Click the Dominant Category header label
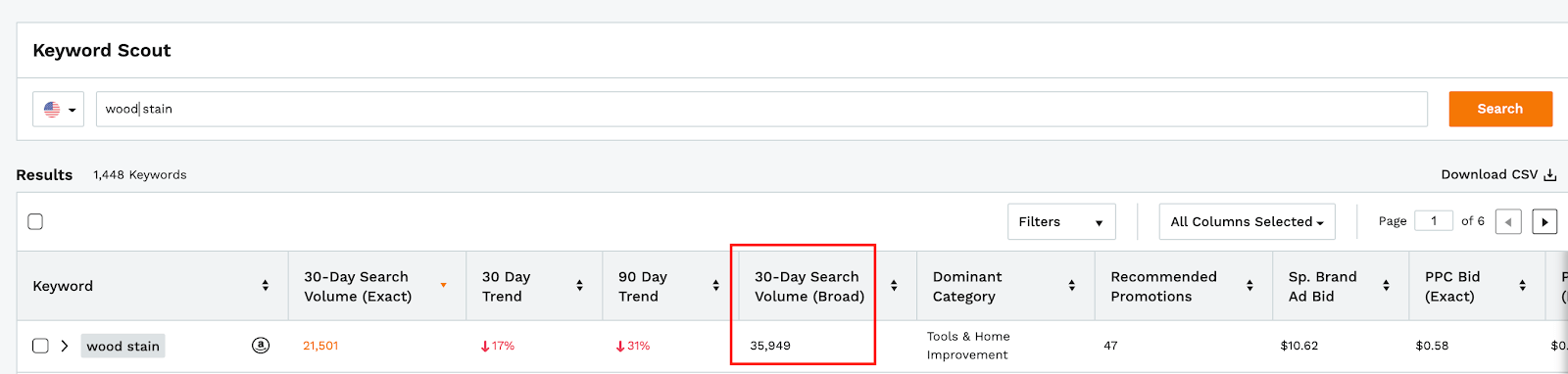Screen dimensions: 1568x374 [x=967, y=286]
